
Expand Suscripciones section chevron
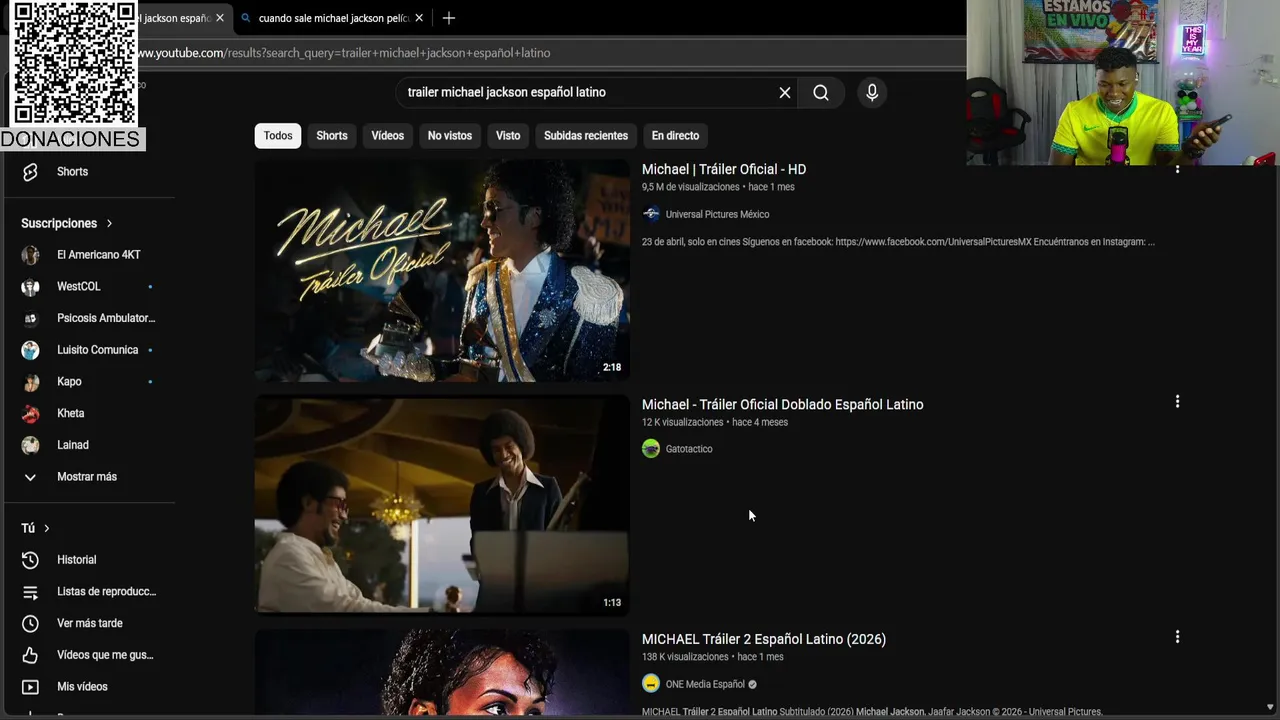tap(109, 223)
